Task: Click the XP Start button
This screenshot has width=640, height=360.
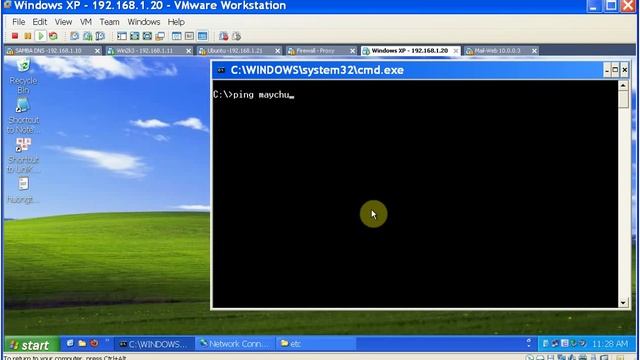Action: point(33,345)
